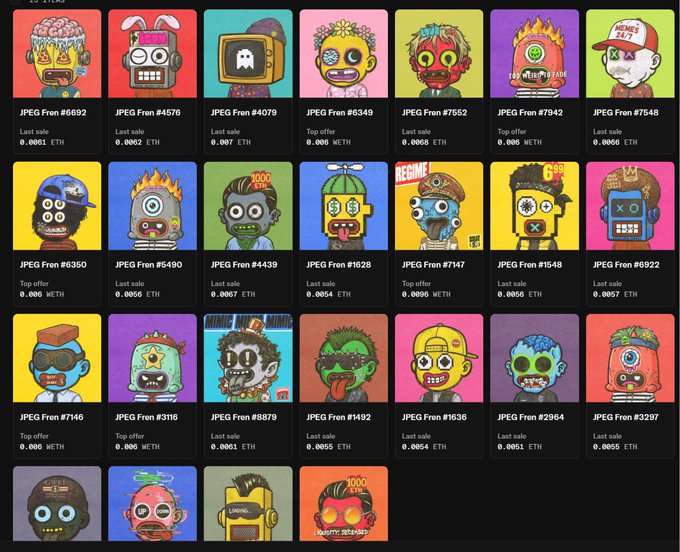The height and width of the screenshot is (552, 680).
Task: Go to JPEG Fren #2964 title
Action: click(x=531, y=417)
